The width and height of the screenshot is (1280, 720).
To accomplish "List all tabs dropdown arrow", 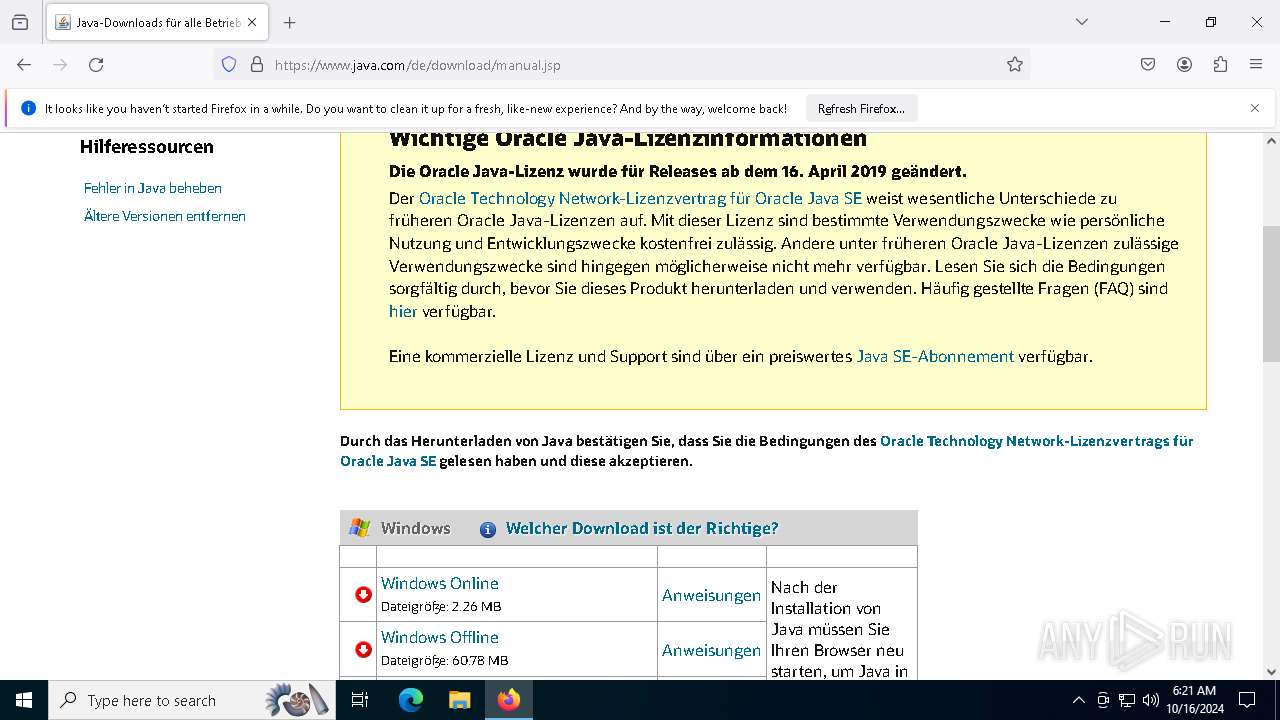I will 1081,22.
